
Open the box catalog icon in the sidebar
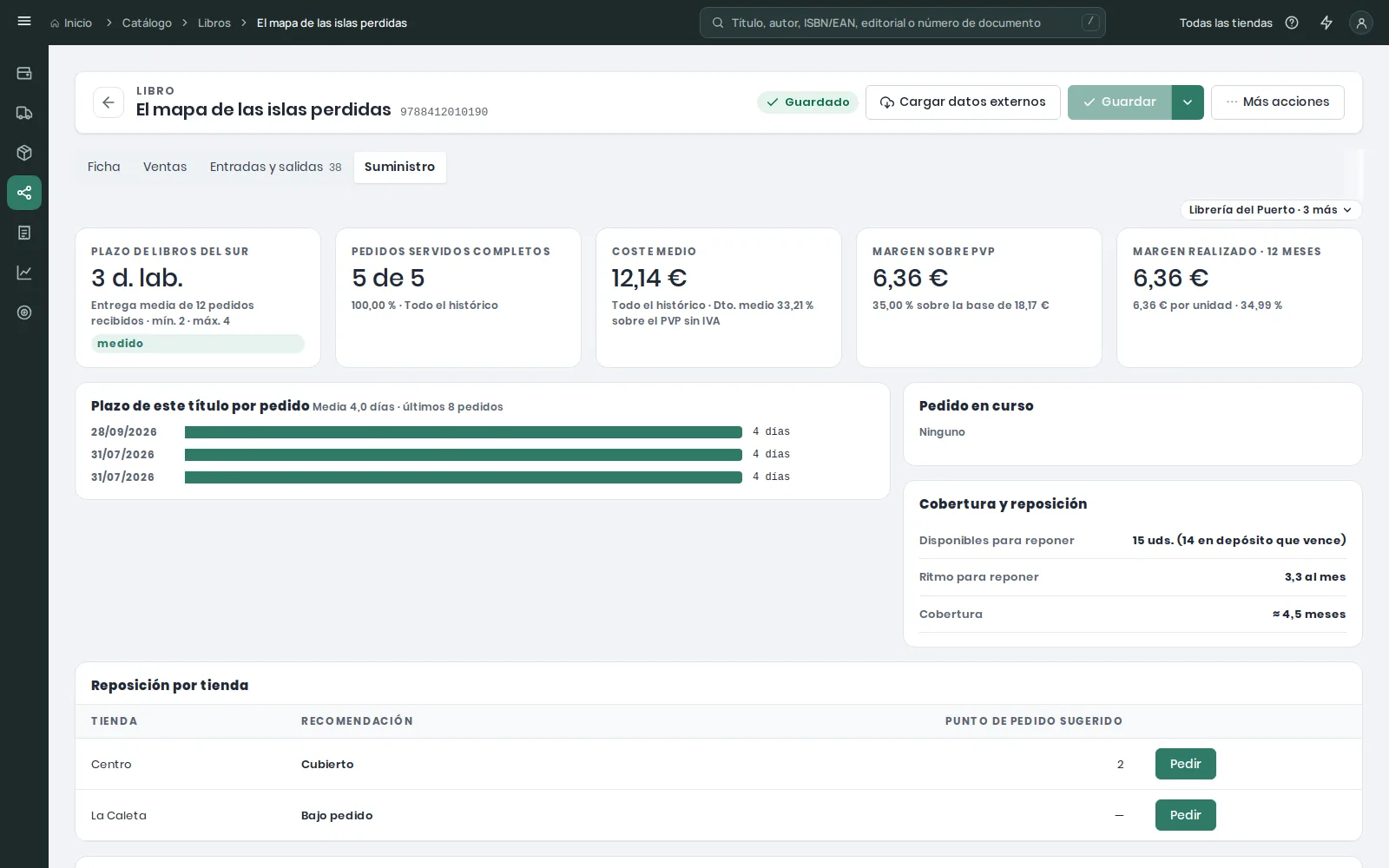[24, 153]
